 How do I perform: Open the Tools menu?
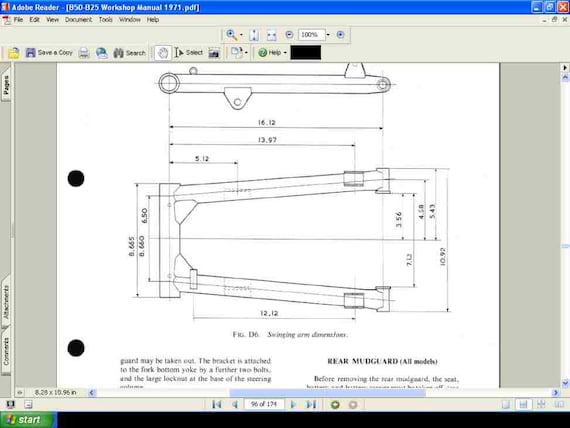tap(105, 20)
